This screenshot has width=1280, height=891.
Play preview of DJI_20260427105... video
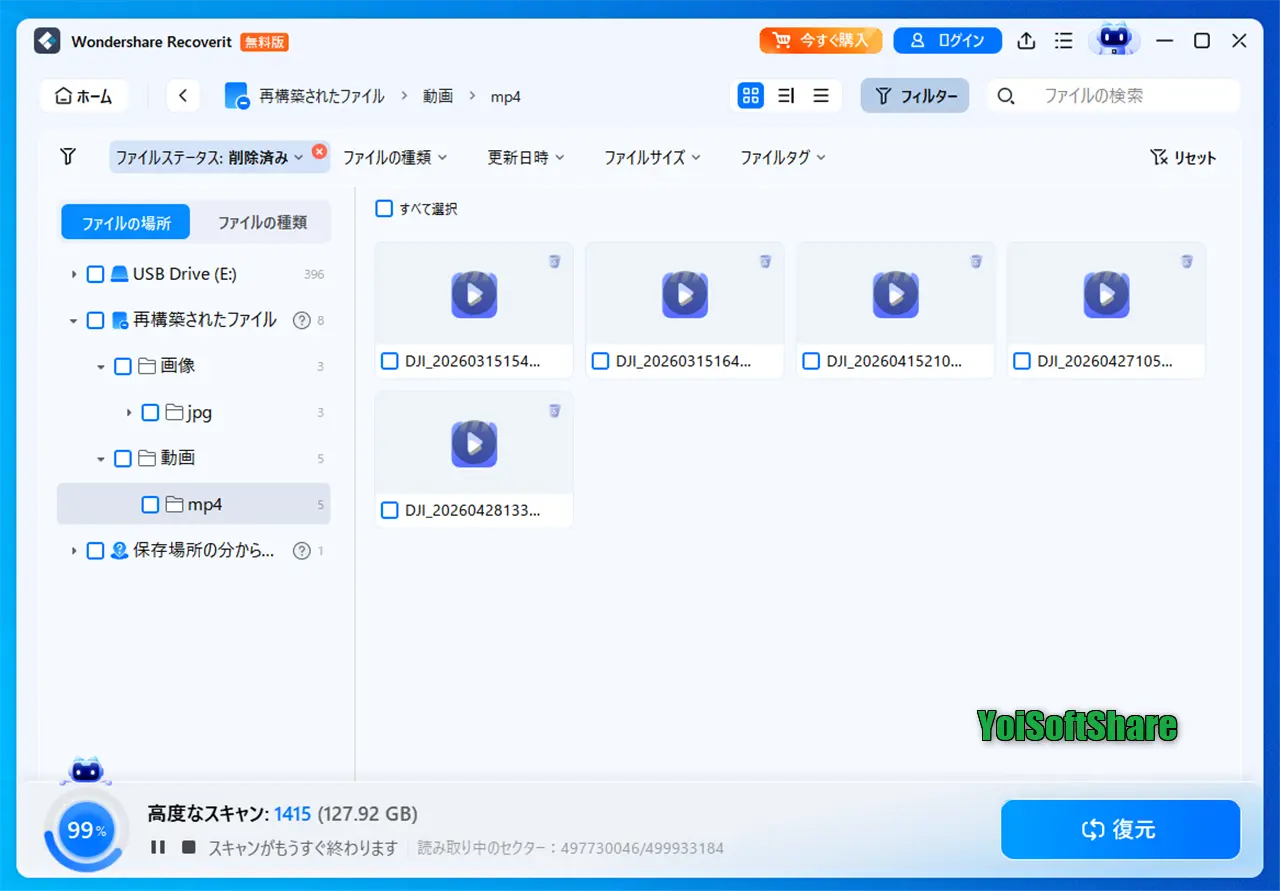[1107, 294]
